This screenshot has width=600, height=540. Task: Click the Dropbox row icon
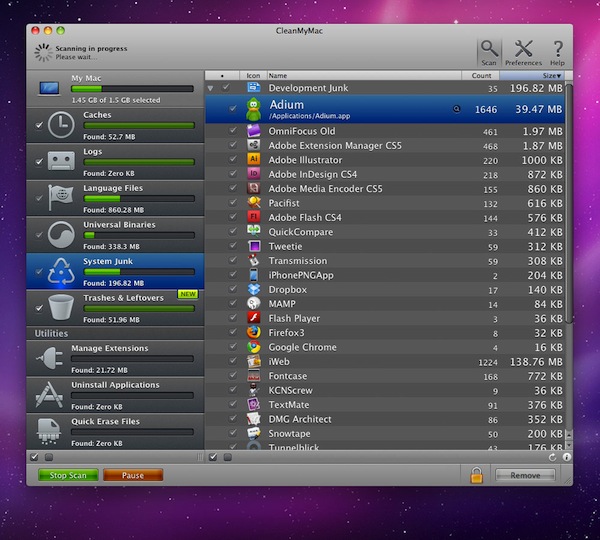[253, 289]
